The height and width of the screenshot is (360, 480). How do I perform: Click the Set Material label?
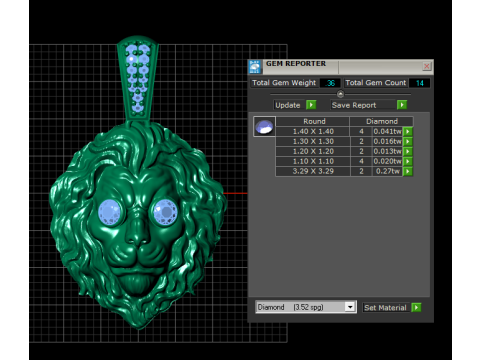(385, 308)
